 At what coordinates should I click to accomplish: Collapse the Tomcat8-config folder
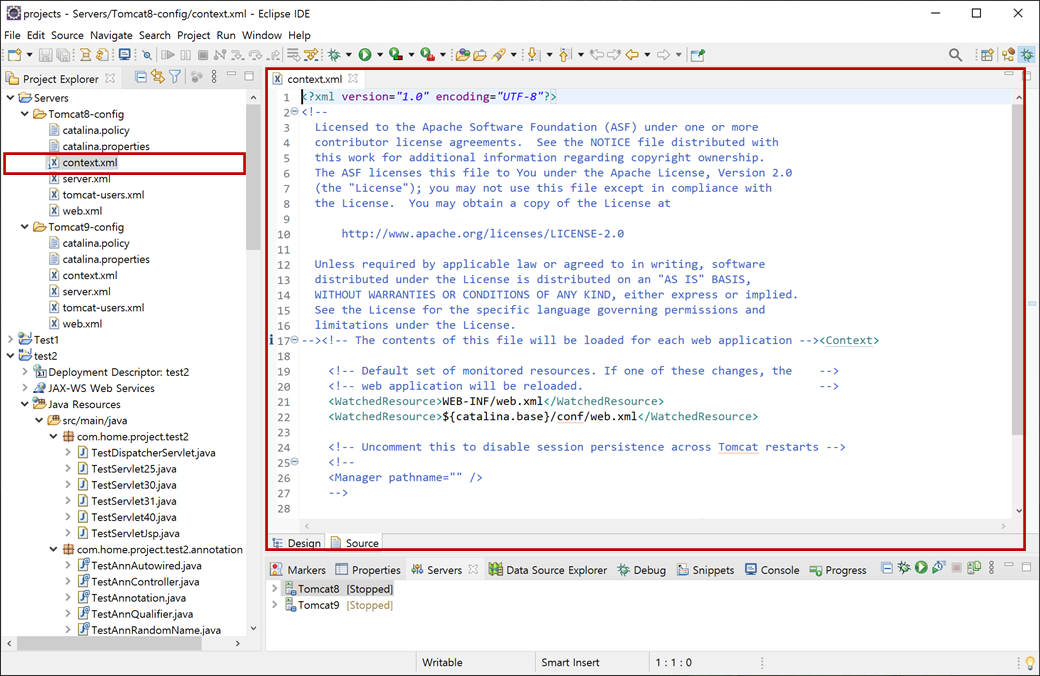coord(25,114)
